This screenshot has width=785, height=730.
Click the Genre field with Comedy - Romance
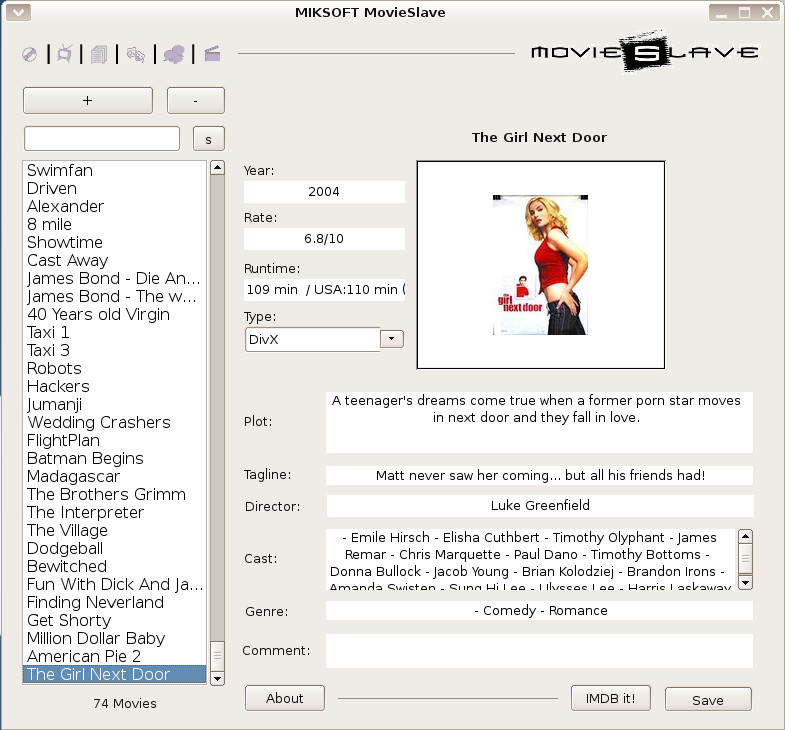(x=539, y=611)
